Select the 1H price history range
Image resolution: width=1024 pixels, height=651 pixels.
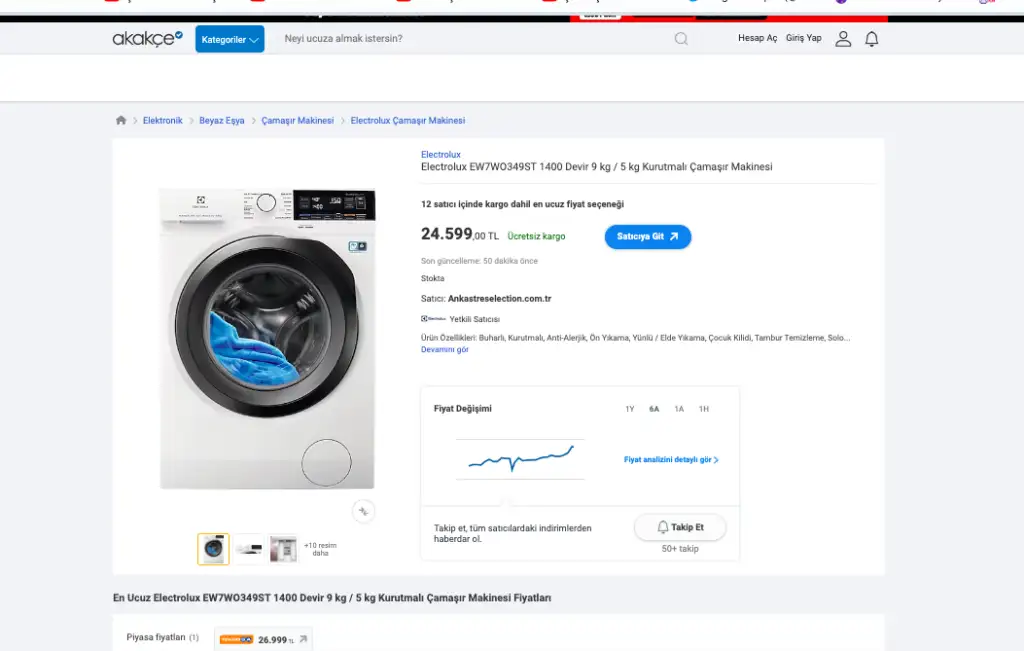click(704, 409)
